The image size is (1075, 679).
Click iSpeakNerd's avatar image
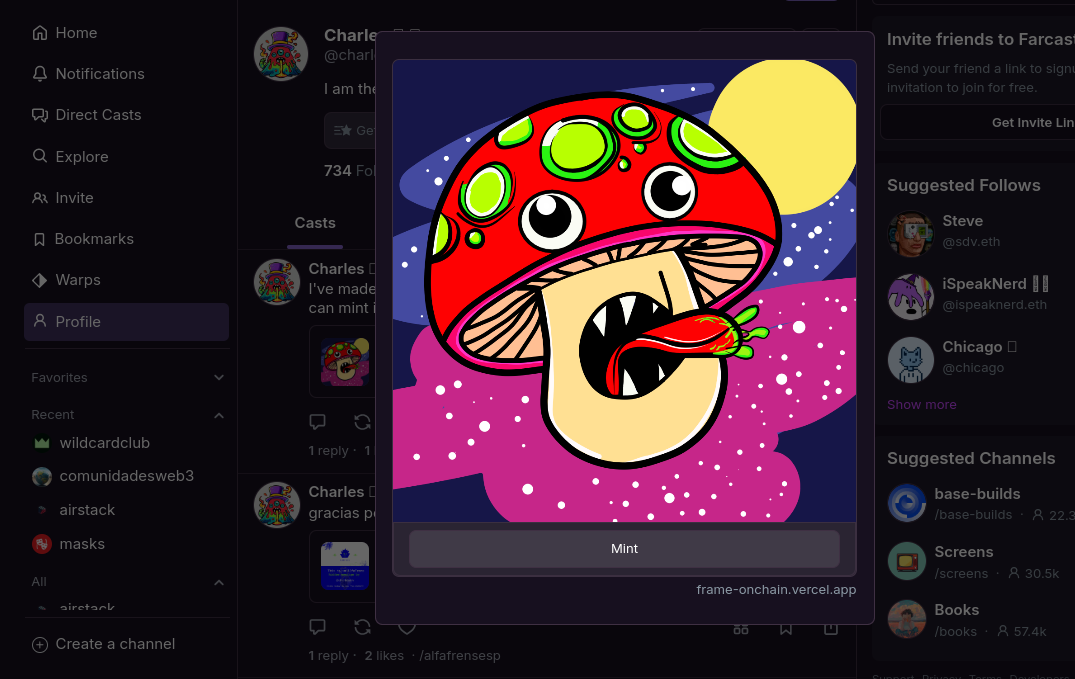click(x=910, y=296)
